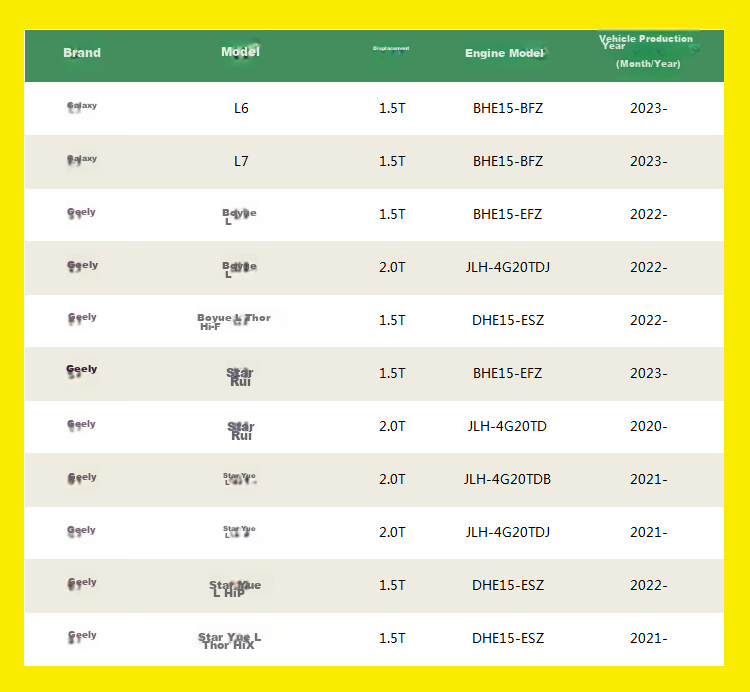Viewport: 750px width, 692px height.
Task: Click the 'Displacement' column header
Action: point(391,48)
